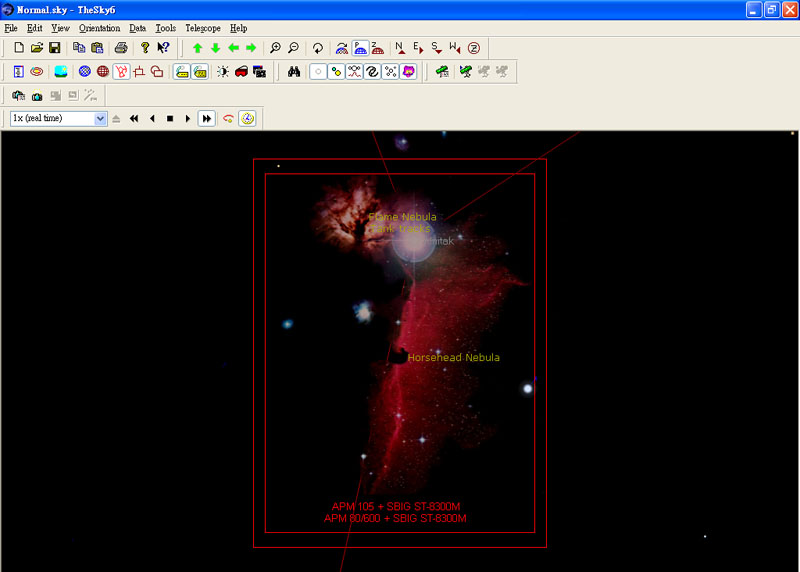Screen dimensions: 800x572
Task: Click the camera icon in third toolbar
Action: pyautogui.click(x=37, y=96)
